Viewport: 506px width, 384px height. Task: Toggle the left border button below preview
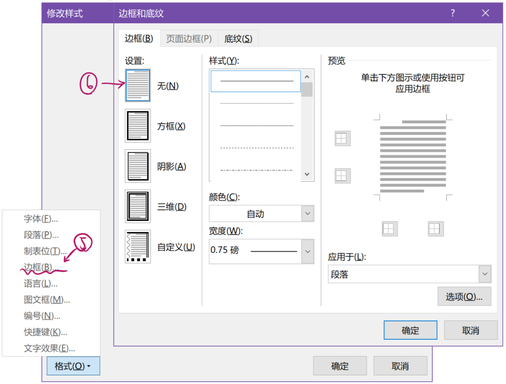[x=390, y=229]
